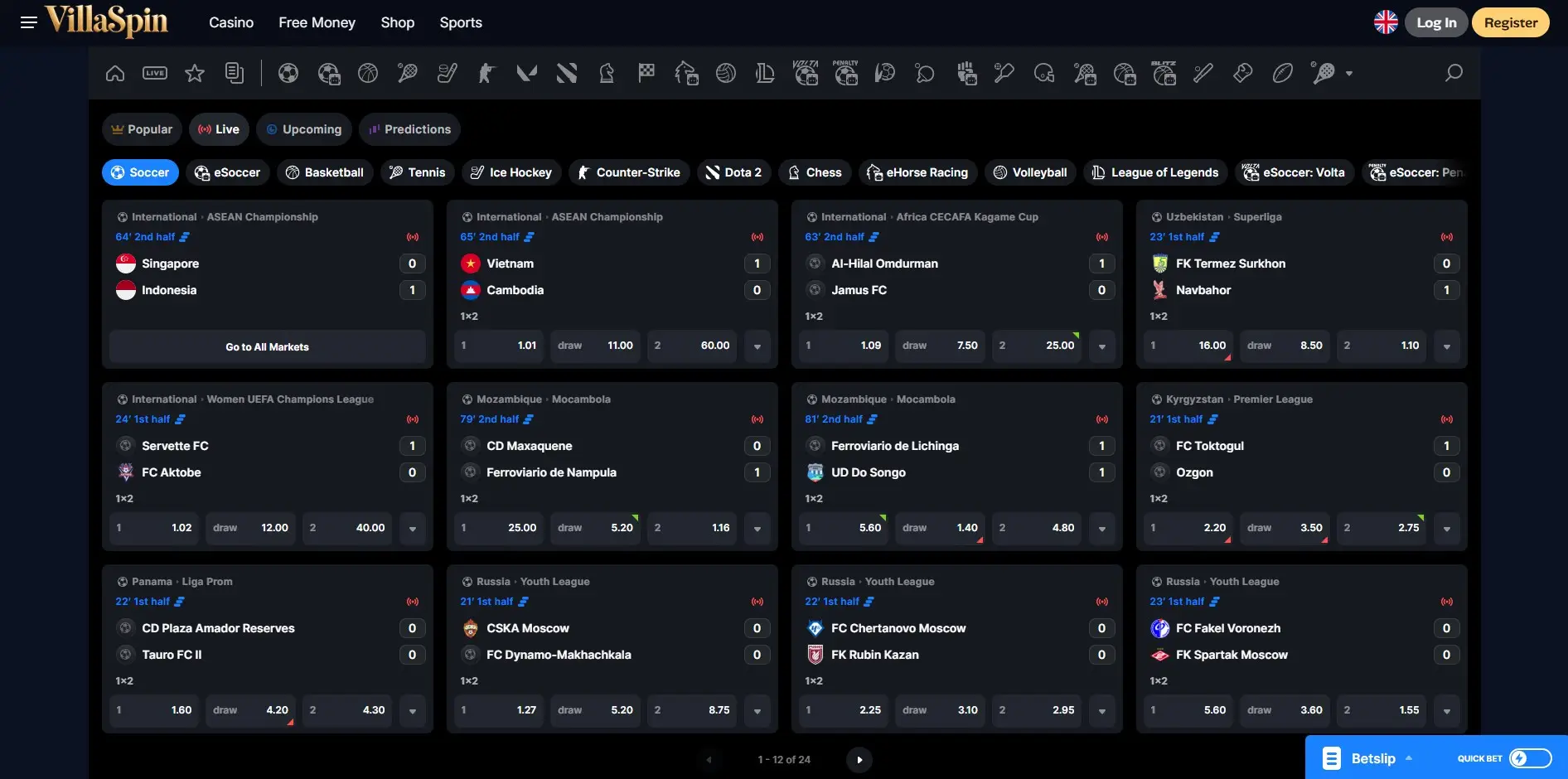
Task: Select the boxing glove icon
Action: coord(1243,73)
